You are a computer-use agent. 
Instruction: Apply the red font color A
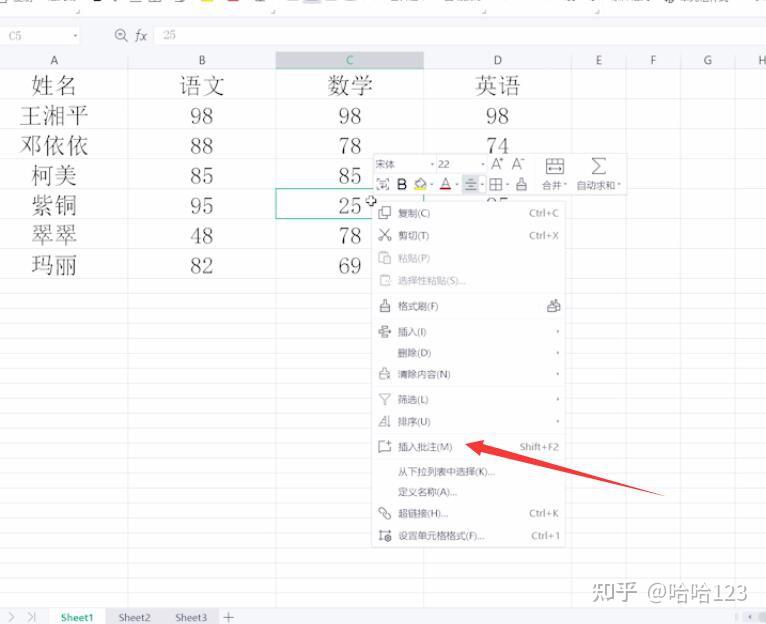click(445, 184)
